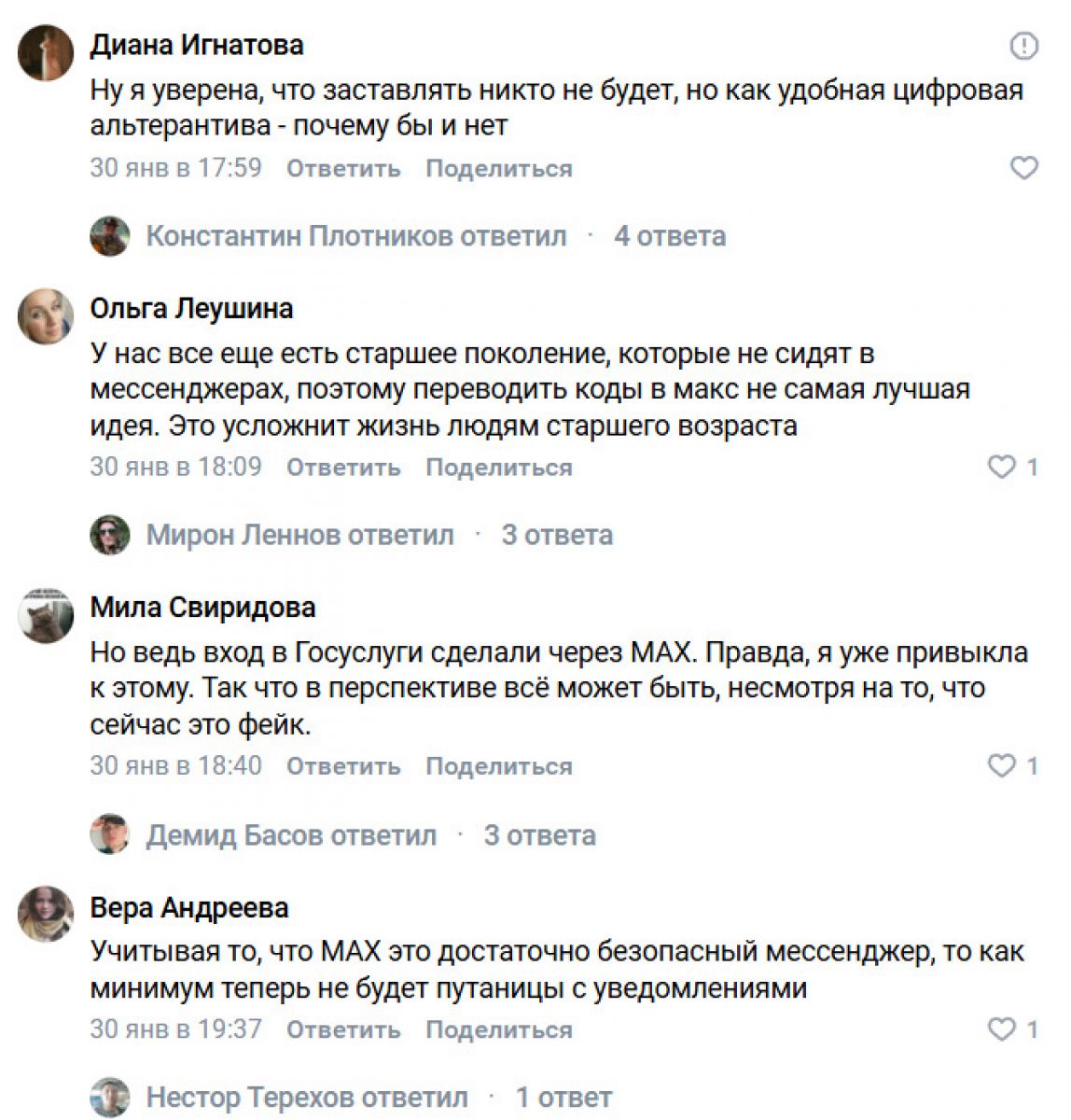Toggle the like on Мила Свиридова's comment
This screenshot has width=1071, height=1120.
(1001, 766)
